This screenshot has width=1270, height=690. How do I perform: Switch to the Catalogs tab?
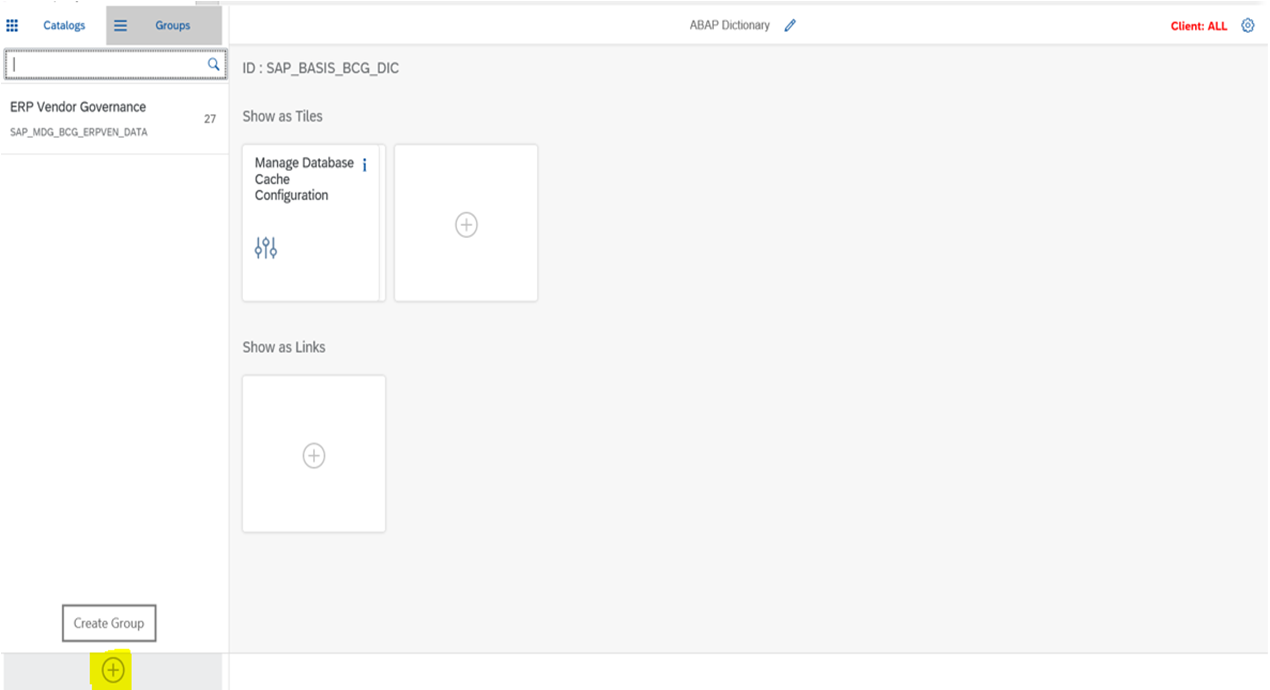[64, 26]
